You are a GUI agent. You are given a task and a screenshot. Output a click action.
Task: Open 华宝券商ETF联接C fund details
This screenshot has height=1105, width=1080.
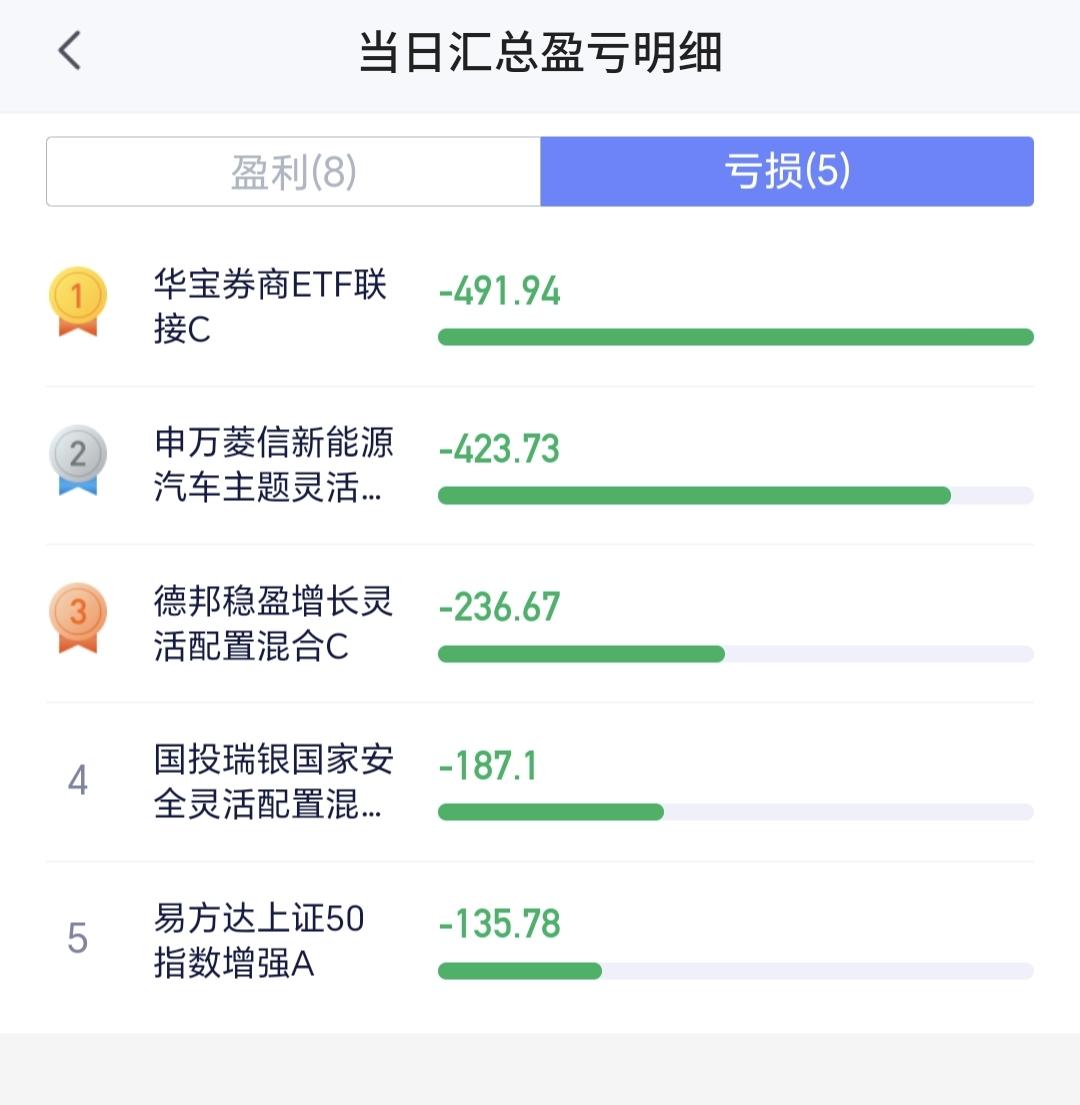pyautogui.click(x=270, y=307)
